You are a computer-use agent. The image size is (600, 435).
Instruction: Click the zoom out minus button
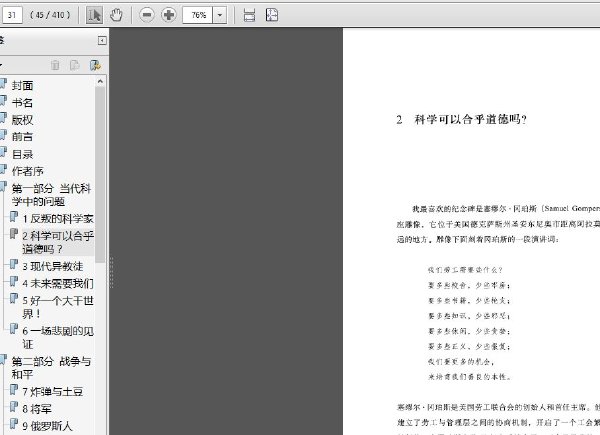[147, 15]
